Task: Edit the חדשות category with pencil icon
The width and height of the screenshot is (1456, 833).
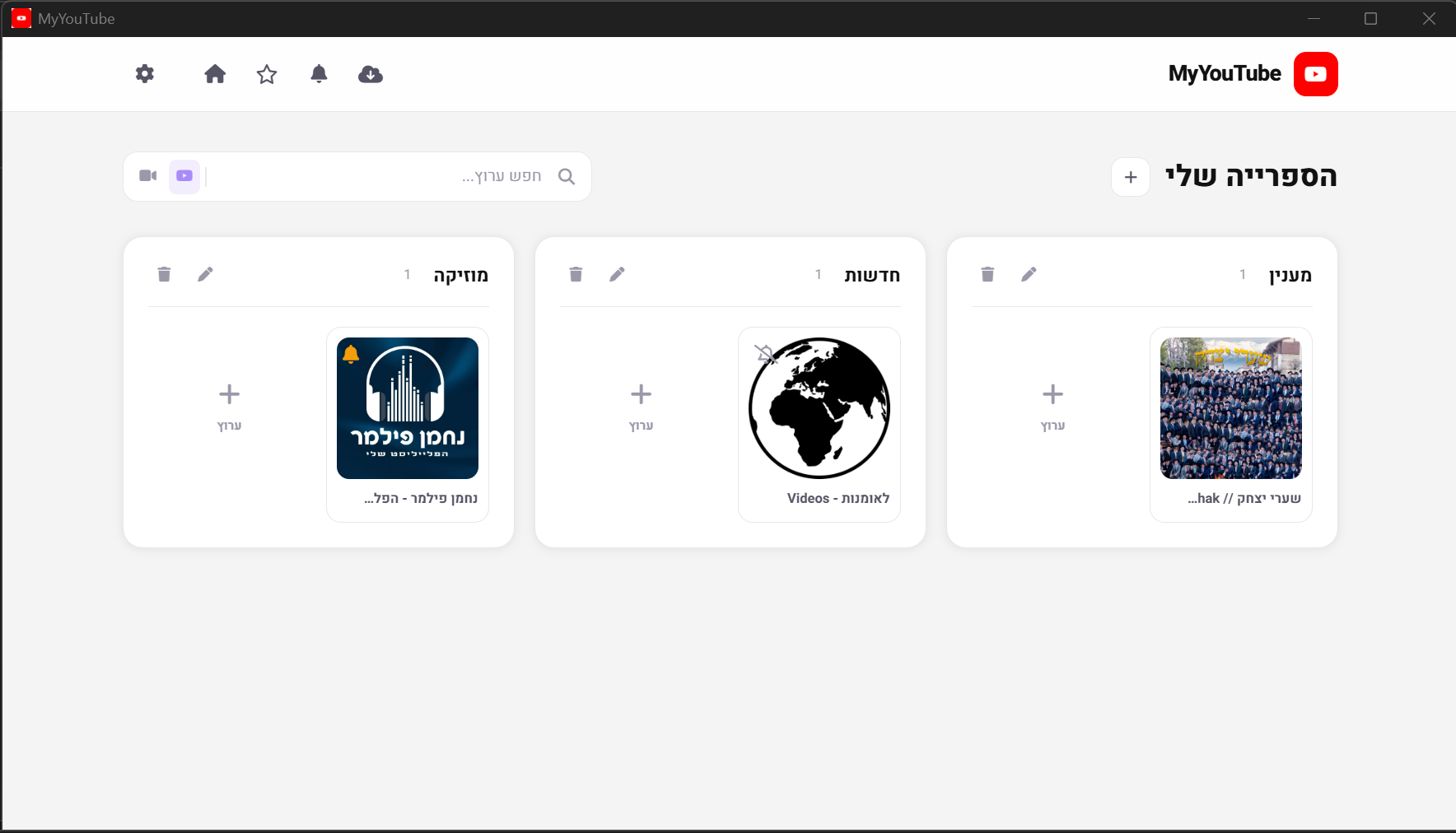Action: (x=617, y=274)
